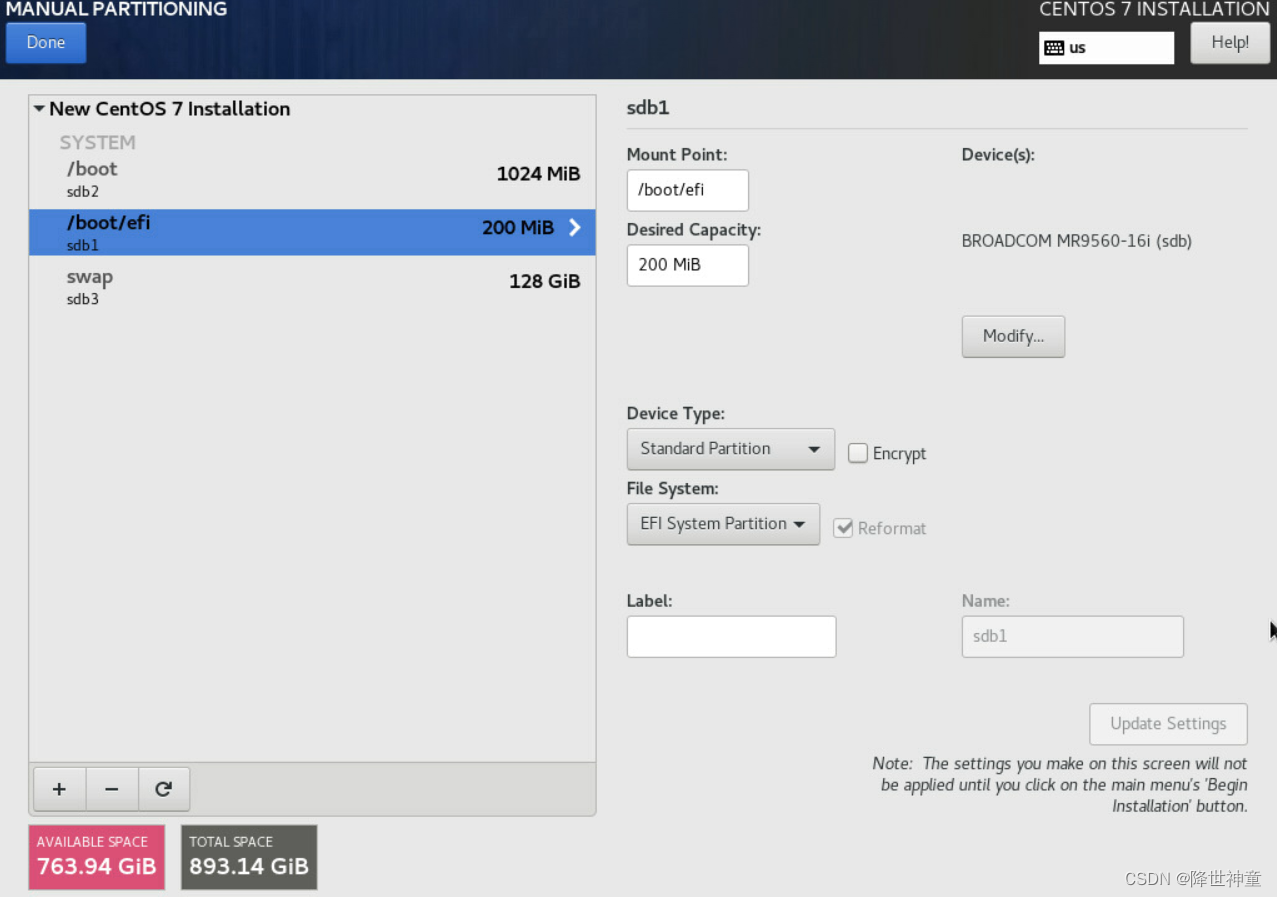Toggle the Reformat checkbox

843,528
